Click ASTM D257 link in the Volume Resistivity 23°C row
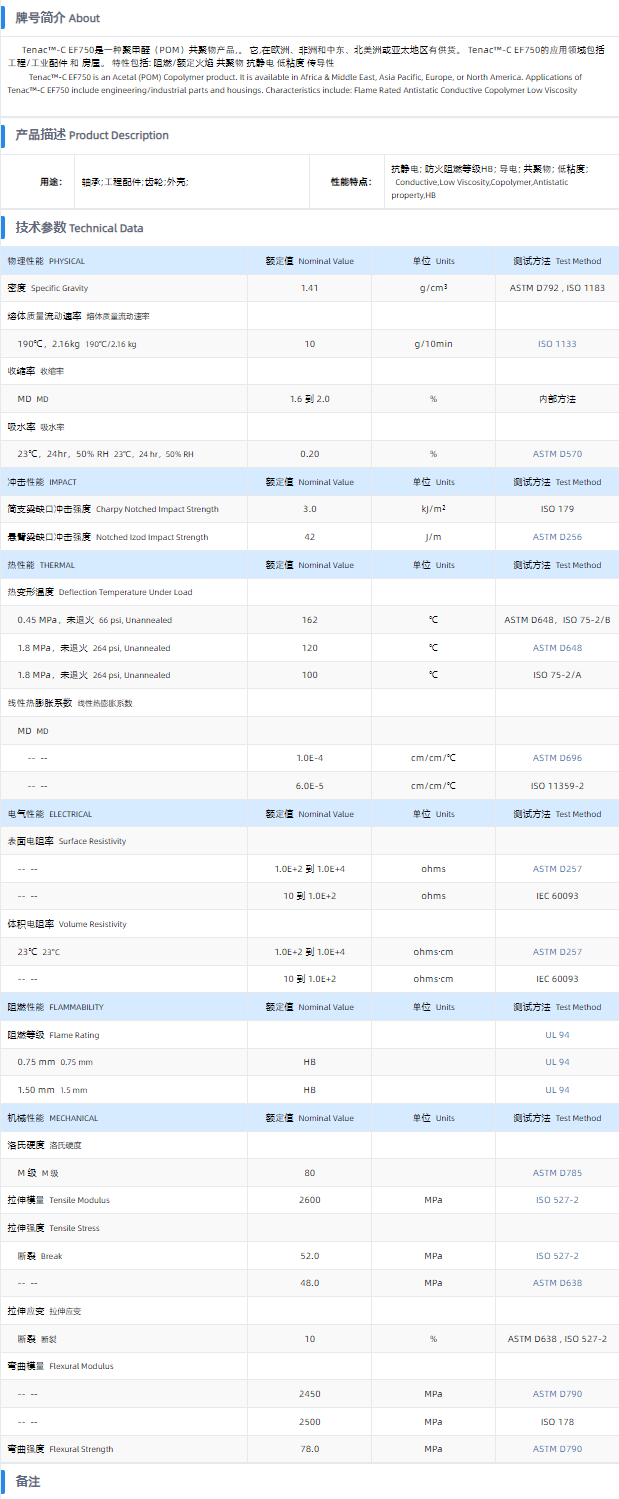Viewport: 619px width, 1499px height. coord(557,952)
